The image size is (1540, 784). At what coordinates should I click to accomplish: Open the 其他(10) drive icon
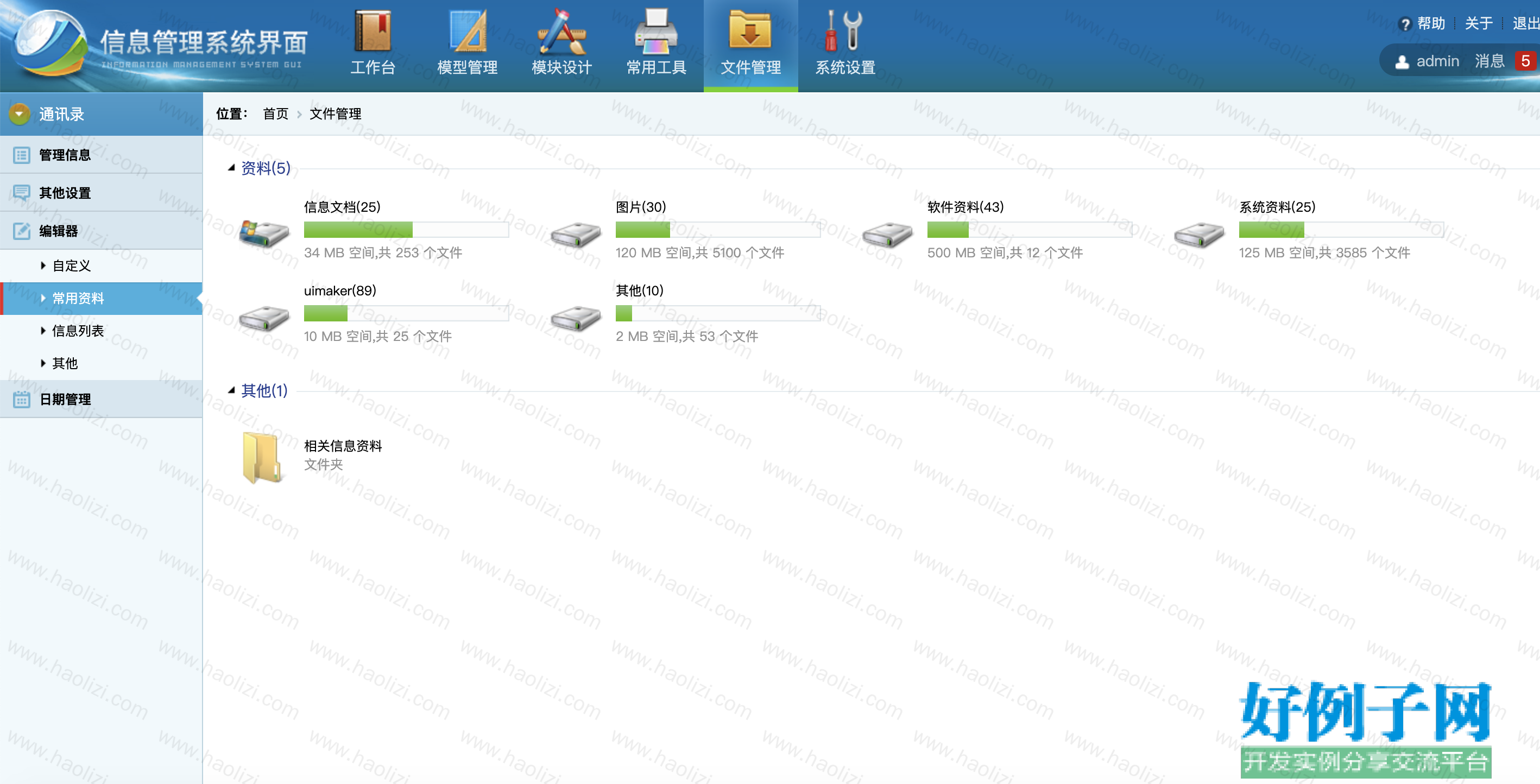(576, 318)
